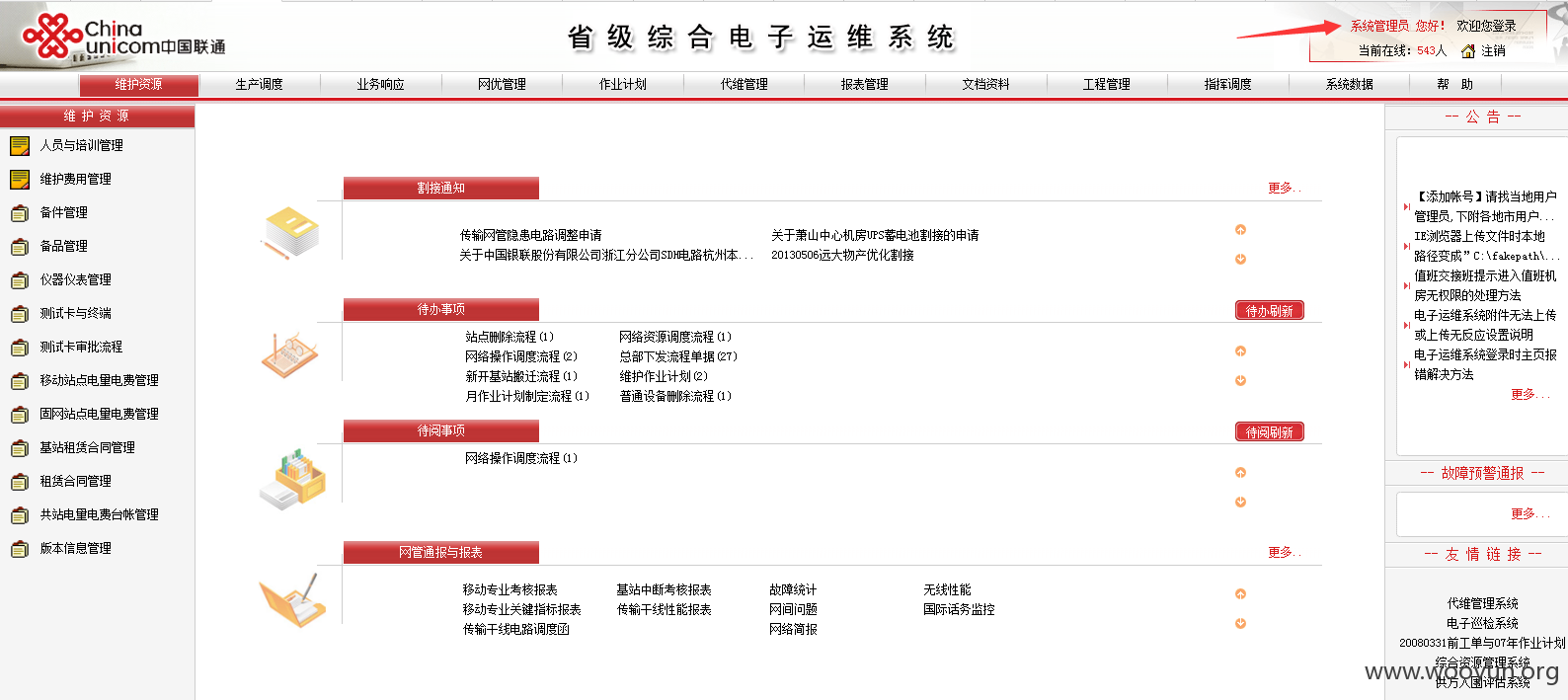Open 国际话务监控 link
Screen dimensions: 1568x700
click(x=959, y=610)
